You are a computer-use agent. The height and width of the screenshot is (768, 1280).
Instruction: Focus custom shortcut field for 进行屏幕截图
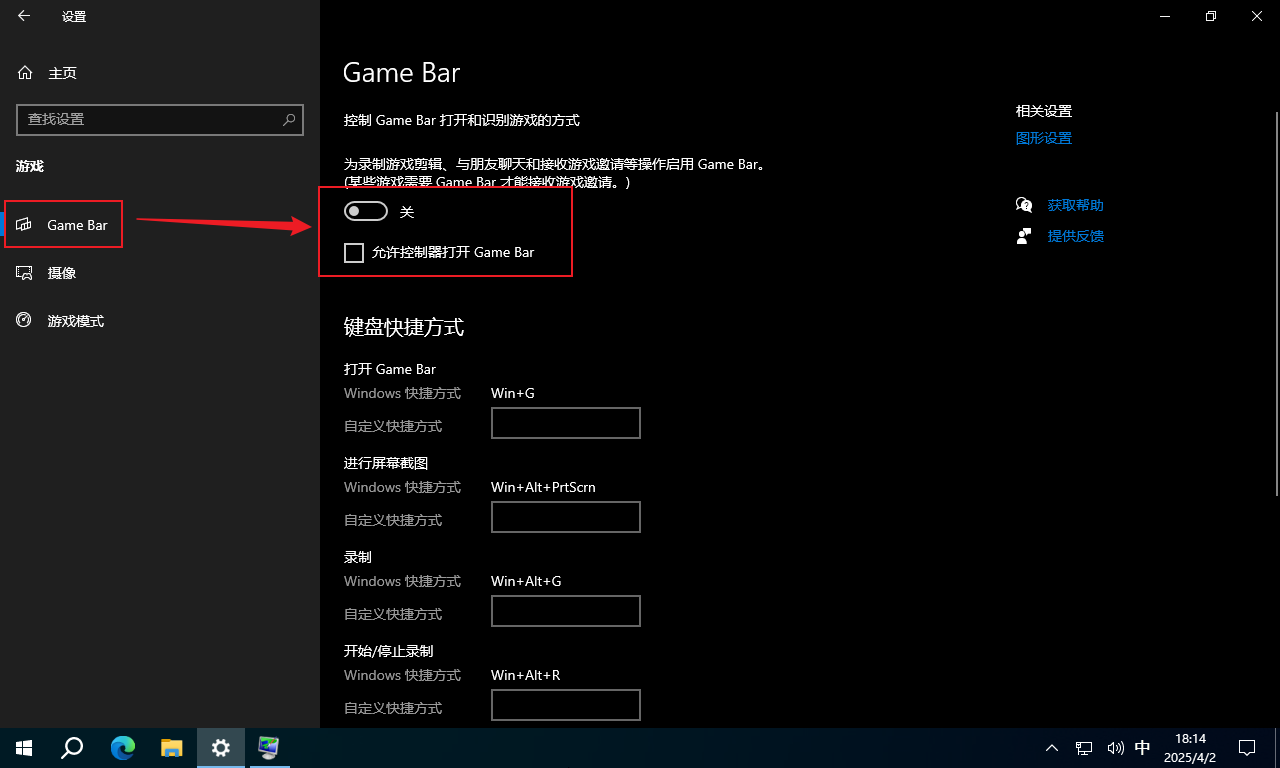point(566,517)
